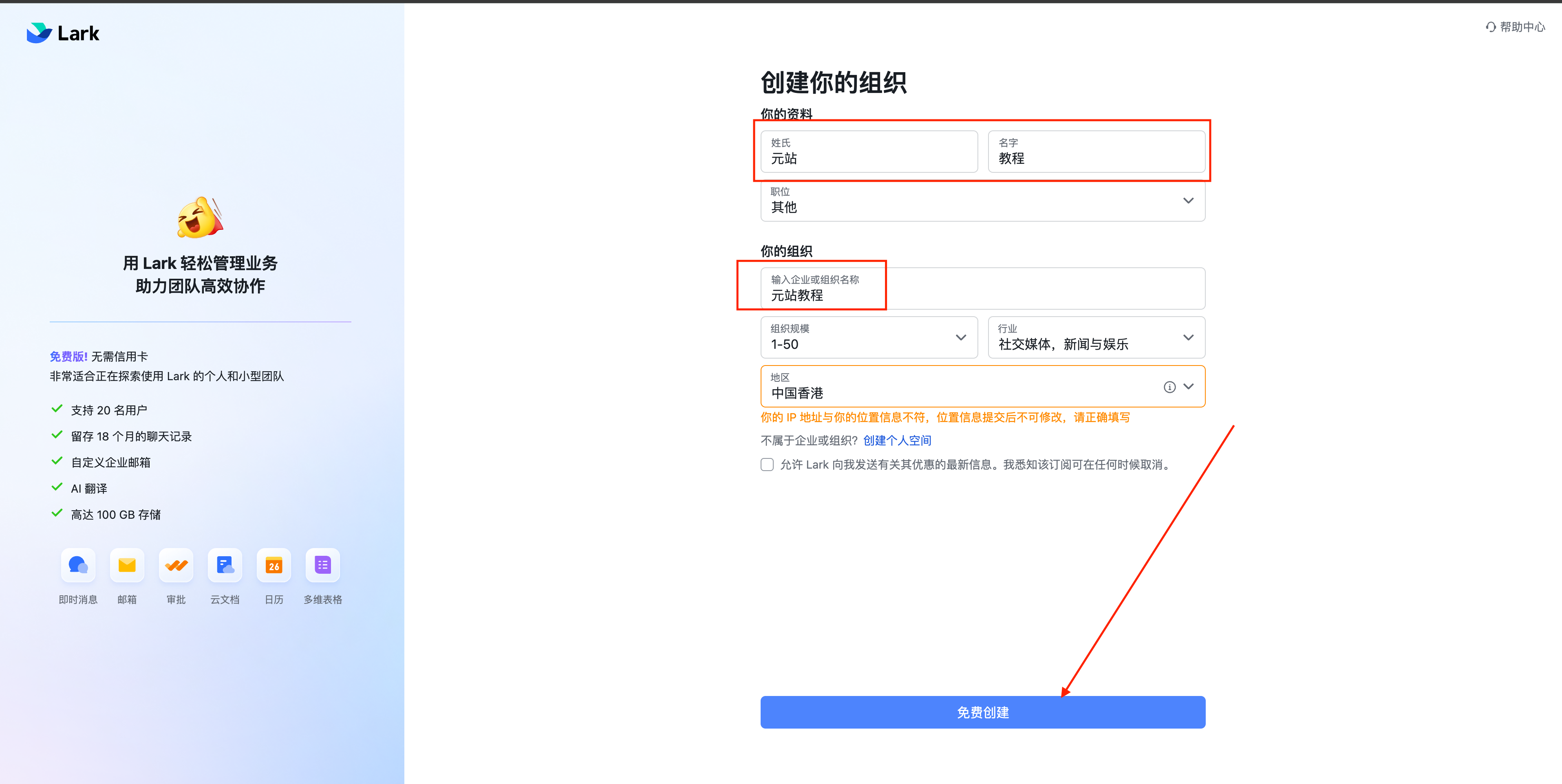Click the 邮箱 mail icon

pos(127,565)
